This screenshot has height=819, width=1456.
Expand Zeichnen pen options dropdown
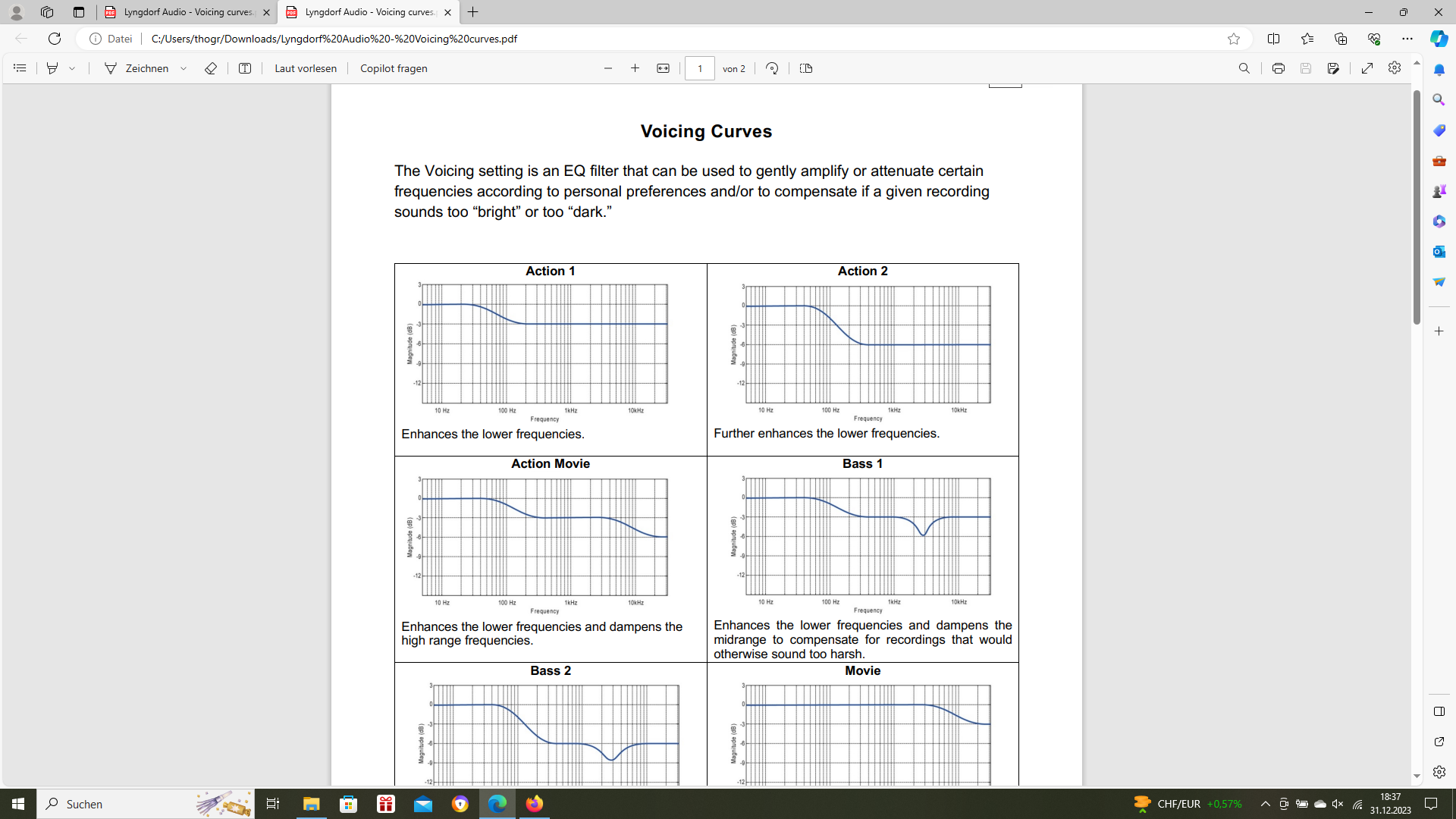tap(184, 68)
